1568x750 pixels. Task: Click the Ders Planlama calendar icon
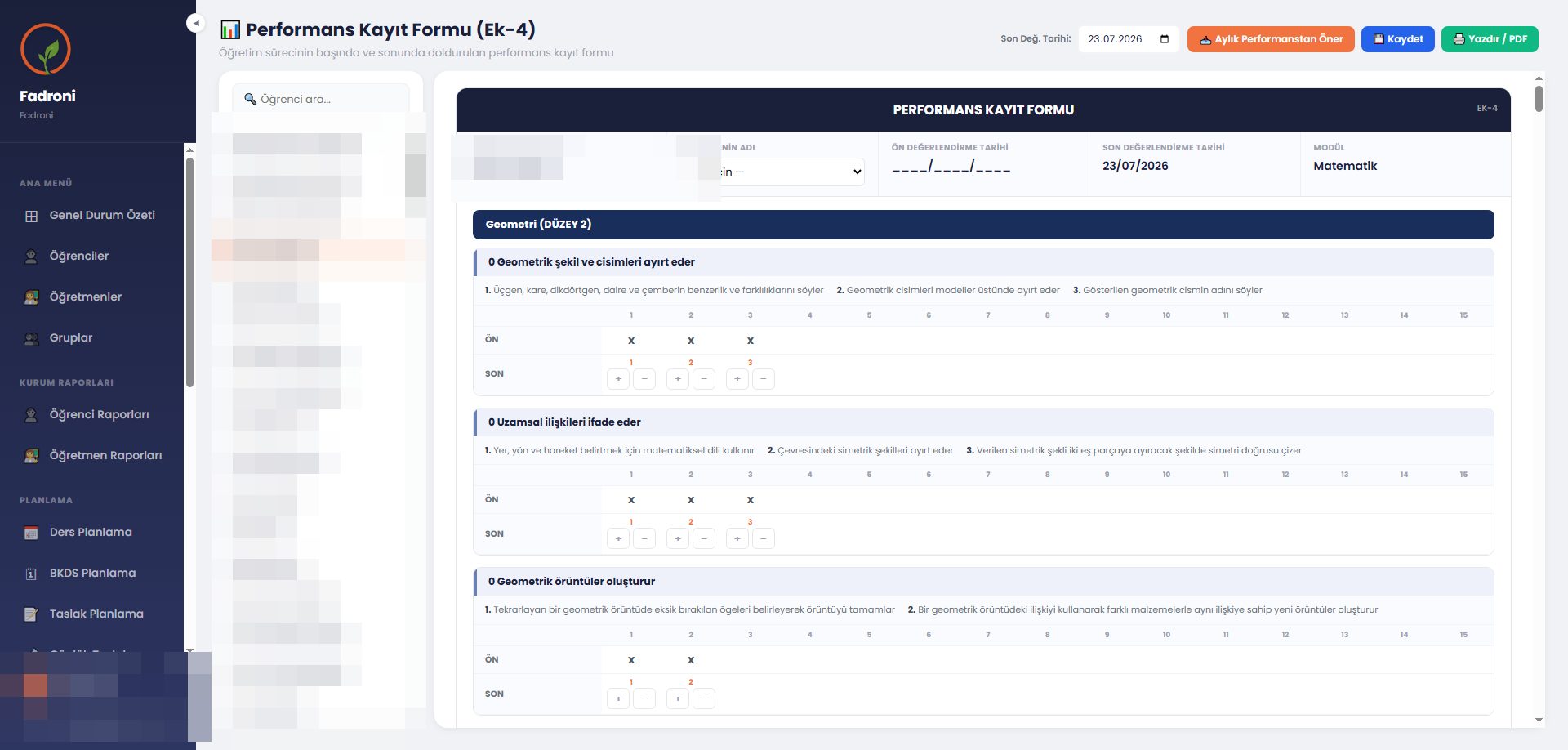[31, 533]
